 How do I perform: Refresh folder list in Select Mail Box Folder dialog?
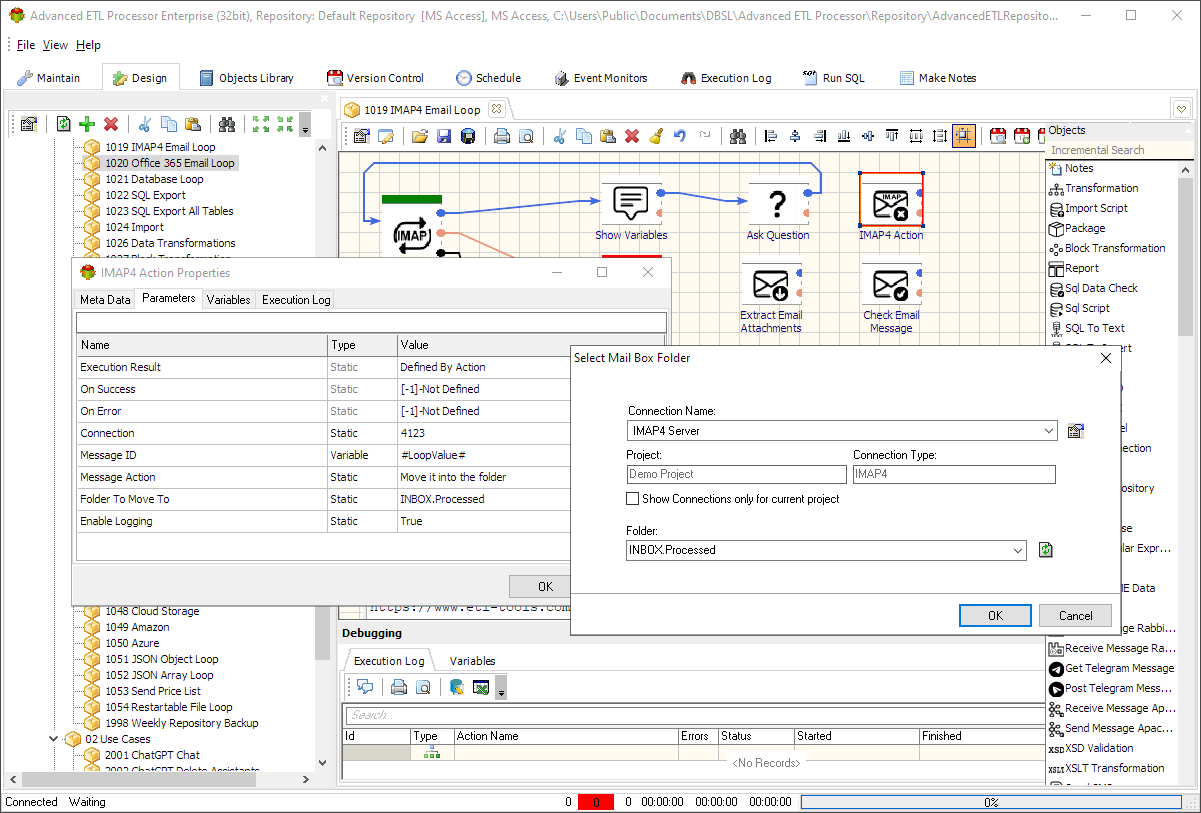[x=1045, y=549]
